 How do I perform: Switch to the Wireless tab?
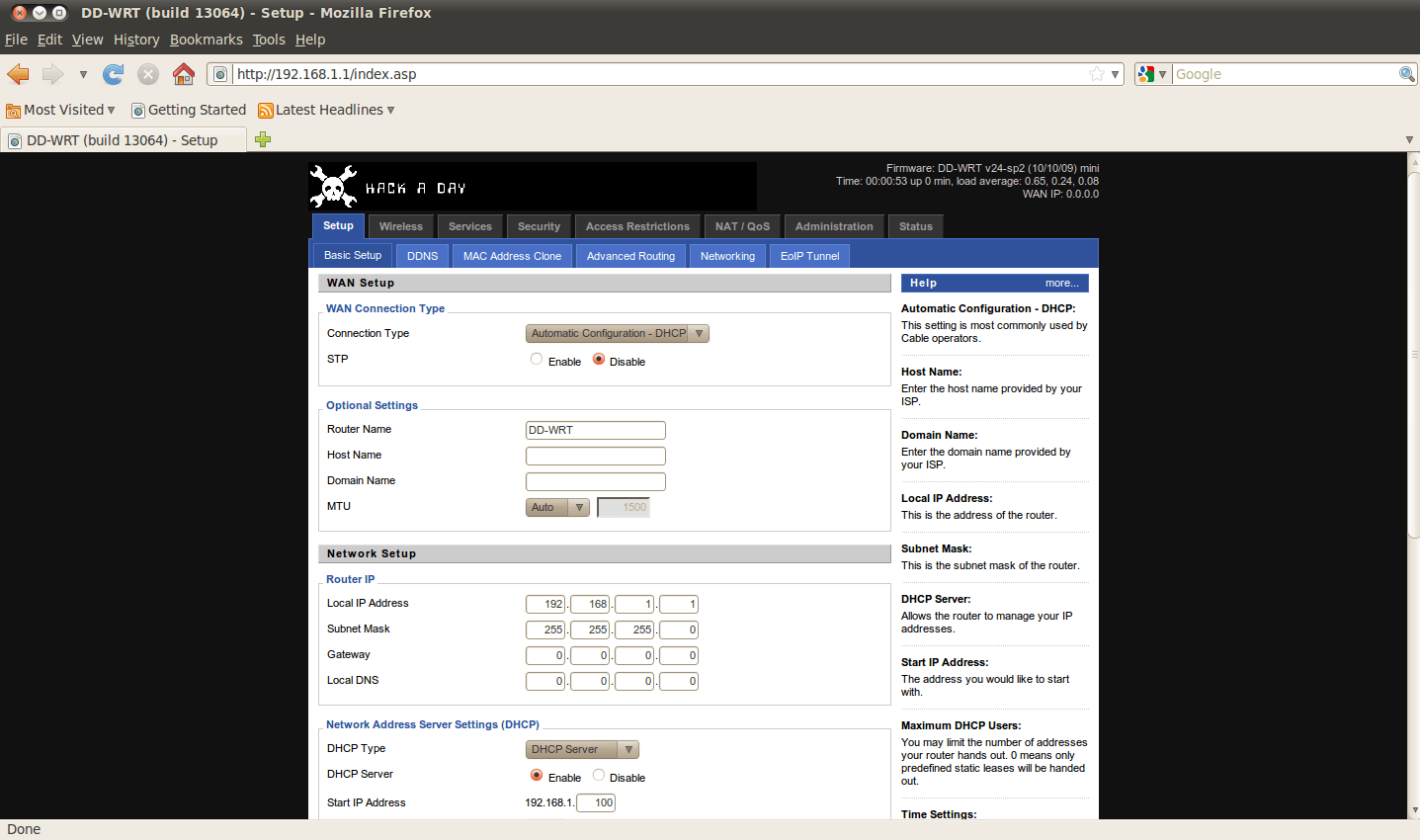400,226
